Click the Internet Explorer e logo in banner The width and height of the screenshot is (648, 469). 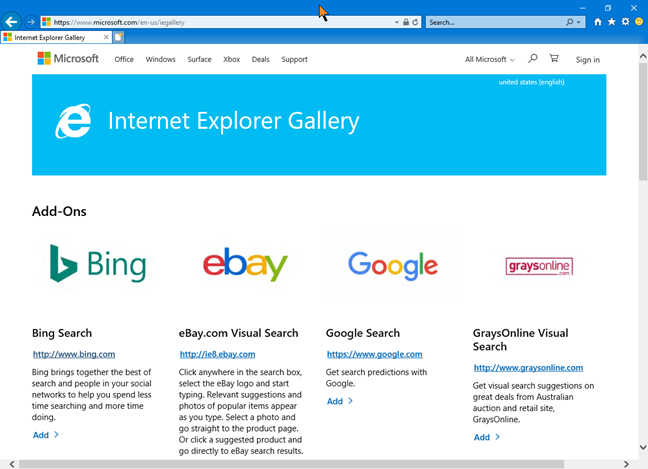[x=74, y=121]
